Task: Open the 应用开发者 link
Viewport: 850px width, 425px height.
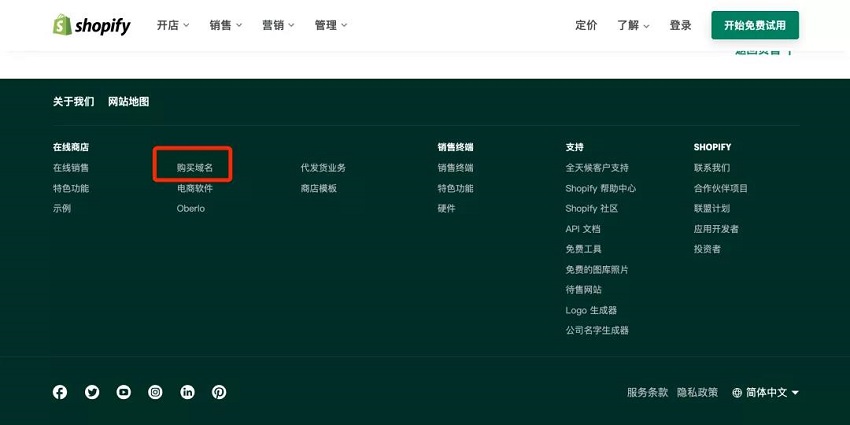Action: [716, 229]
